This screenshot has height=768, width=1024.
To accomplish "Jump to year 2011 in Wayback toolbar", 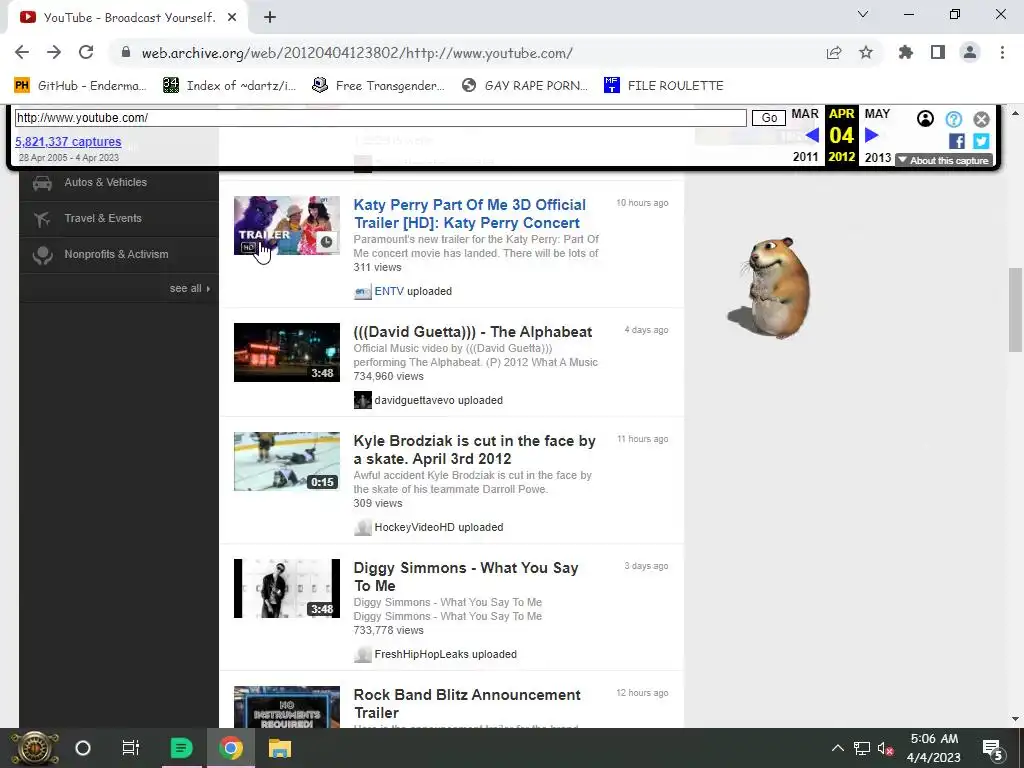I will point(805,157).
